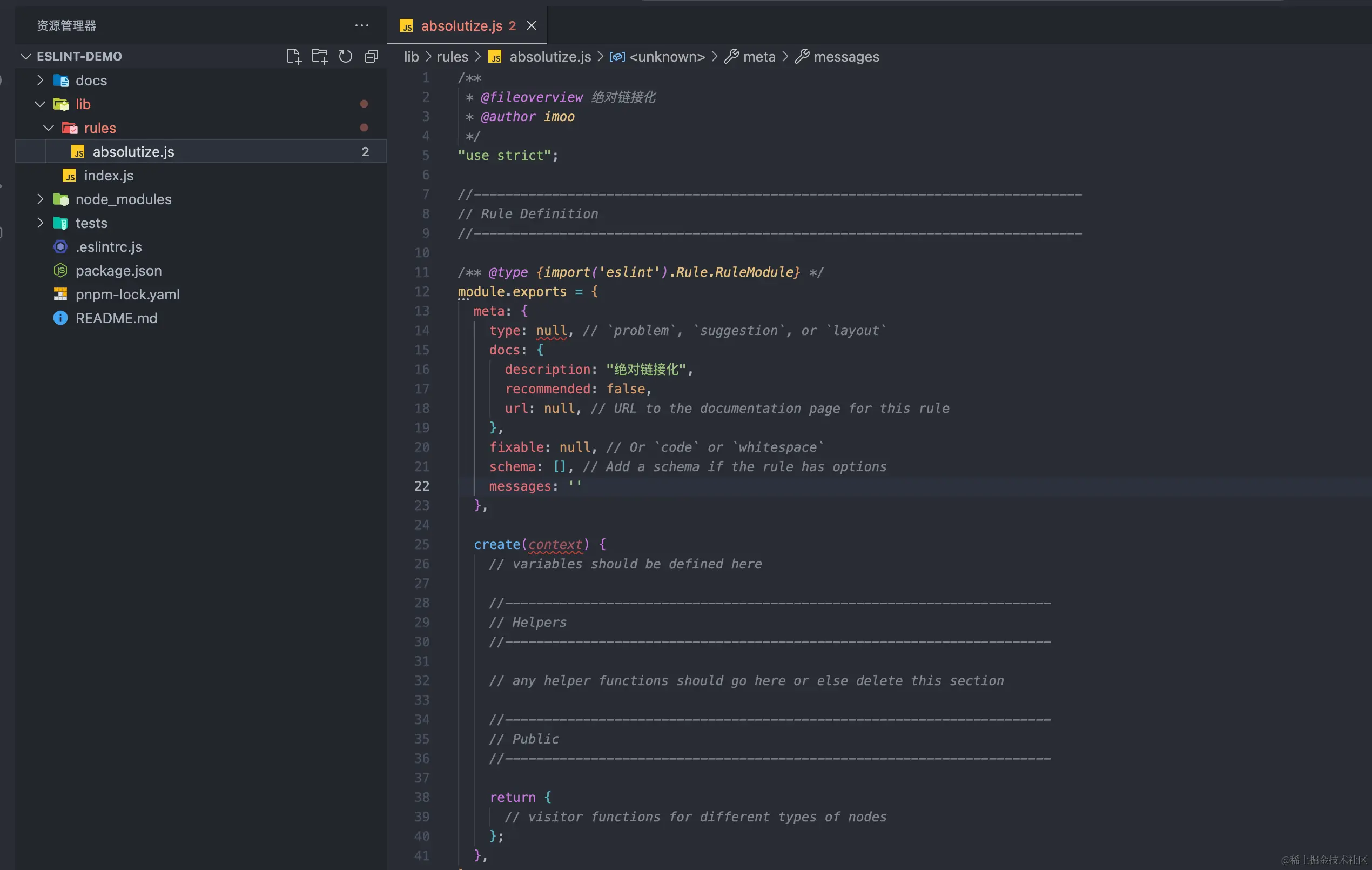
Task: Collapse all folders in explorer
Action: click(372, 56)
